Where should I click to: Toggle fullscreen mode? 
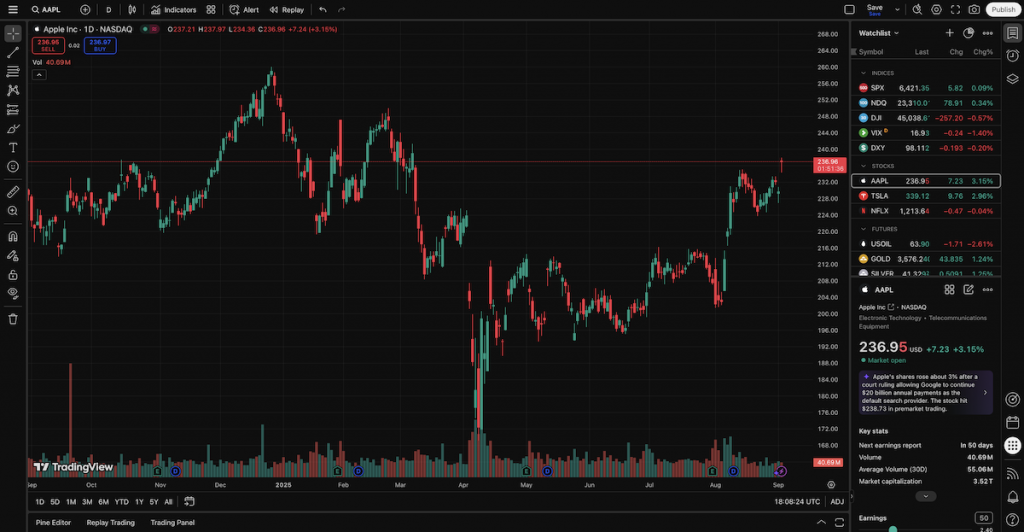pyautogui.click(x=955, y=10)
